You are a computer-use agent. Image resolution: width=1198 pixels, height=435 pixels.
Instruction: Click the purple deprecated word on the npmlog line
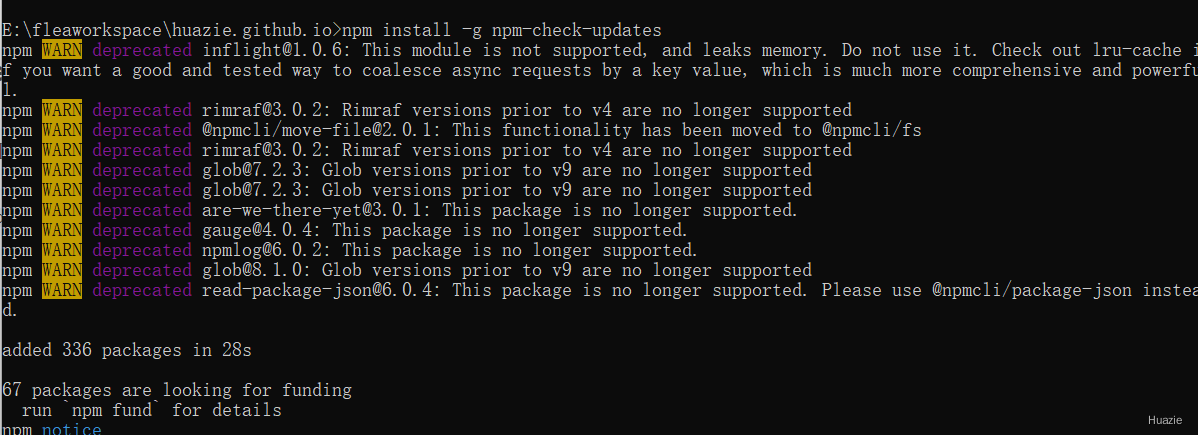pos(142,250)
